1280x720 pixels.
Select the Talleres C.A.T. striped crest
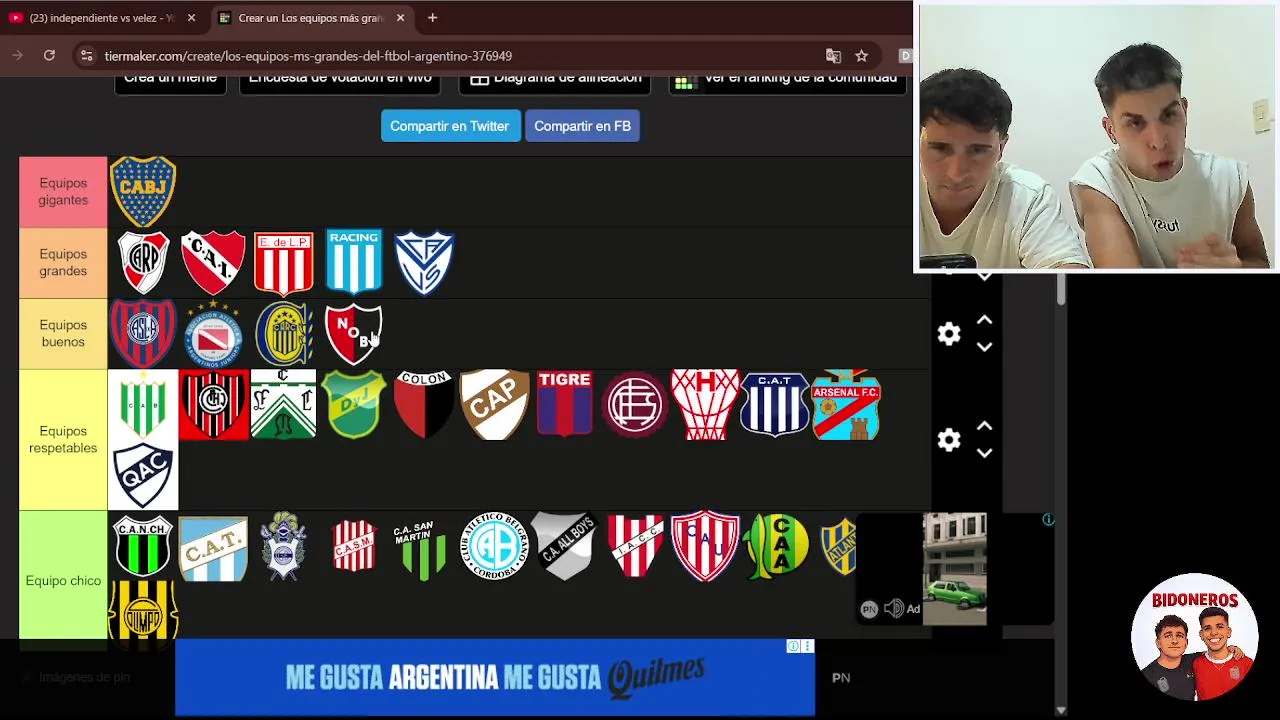click(x=775, y=404)
